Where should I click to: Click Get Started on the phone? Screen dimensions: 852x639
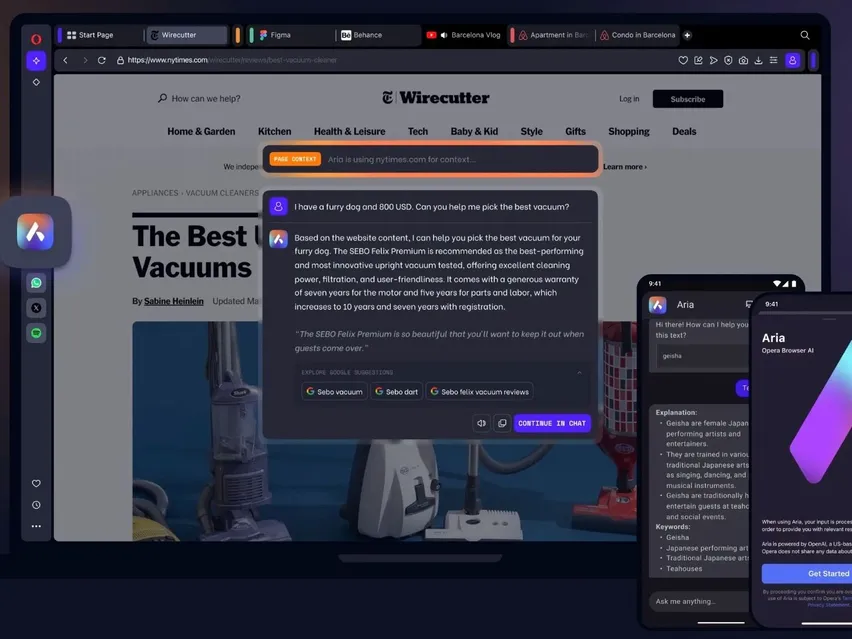(807, 573)
